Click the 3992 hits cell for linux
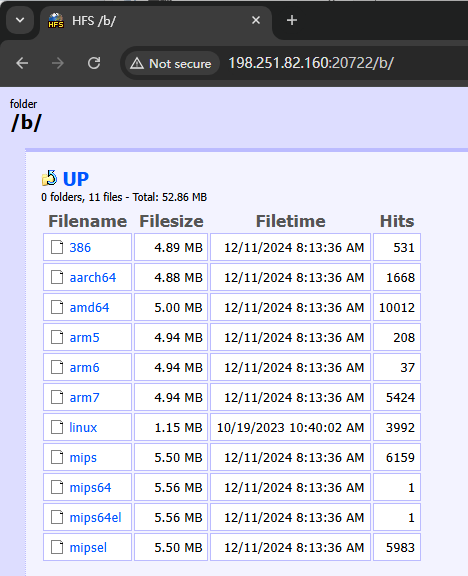 pyautogui.click(x=397, y=428)
